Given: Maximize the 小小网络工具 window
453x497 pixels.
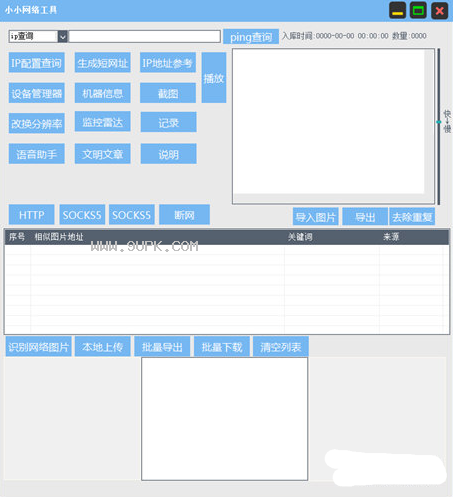Looking at the screenshot, I should [x=418, y=10].
